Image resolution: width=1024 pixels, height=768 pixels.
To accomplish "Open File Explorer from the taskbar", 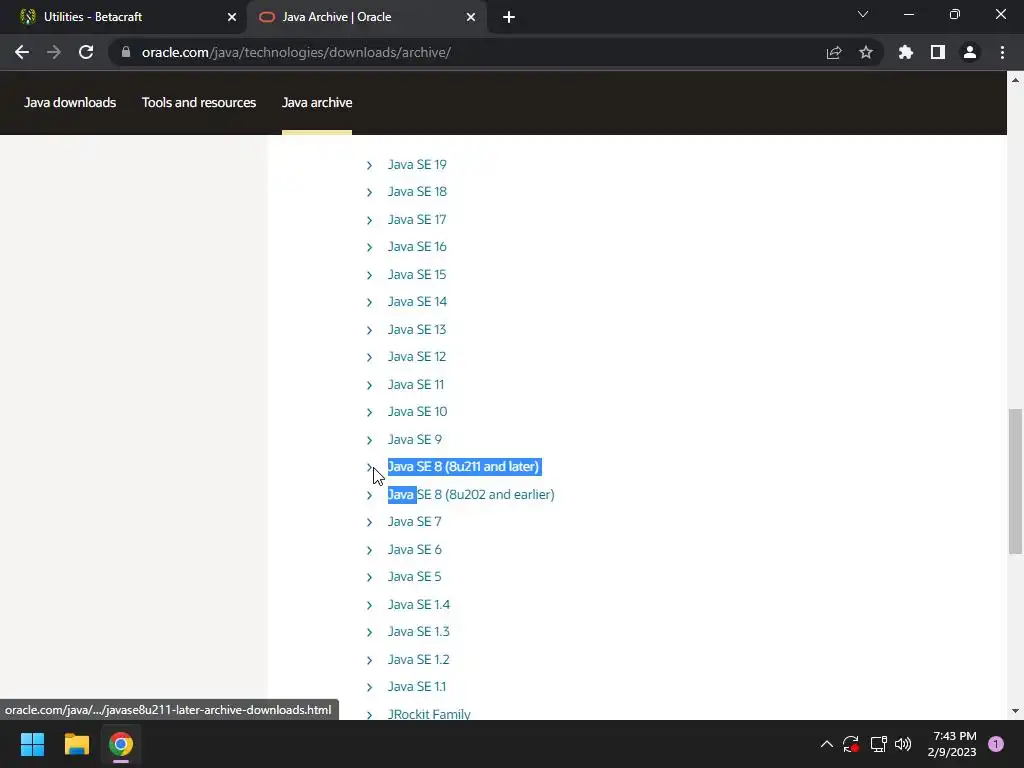I will click(x=76, y=744).
